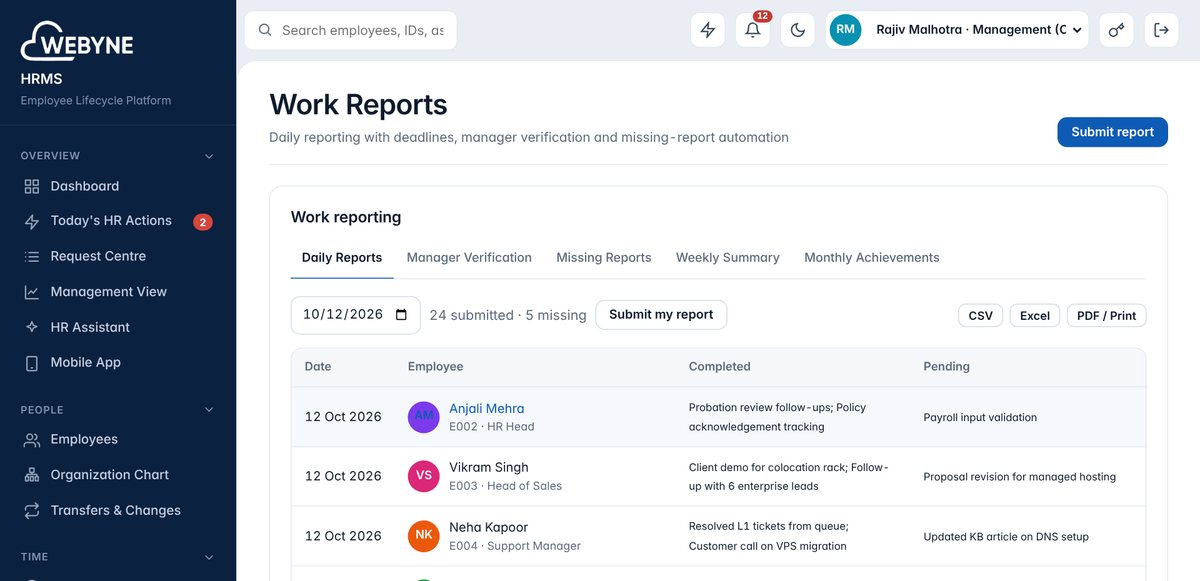Click Submit my report button
The image size is (1200, 581).
661,315
